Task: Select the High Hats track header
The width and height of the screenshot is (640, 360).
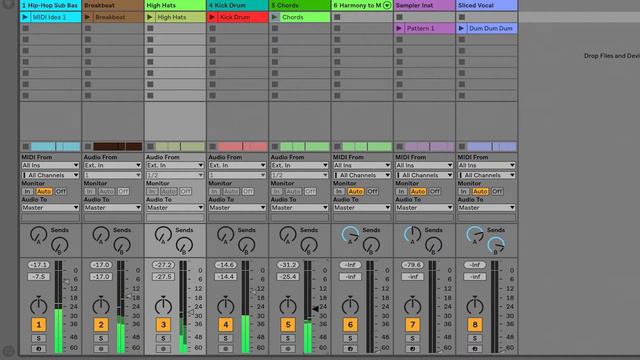Action: click(x=175, y=5)
